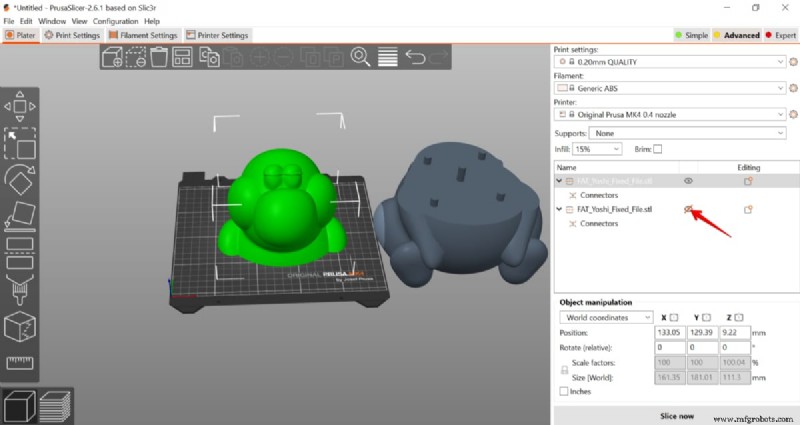The height and width of the screenshot is (425, 800).
Task: Select the Rotate gizmo tool
Action: point(20,179)
